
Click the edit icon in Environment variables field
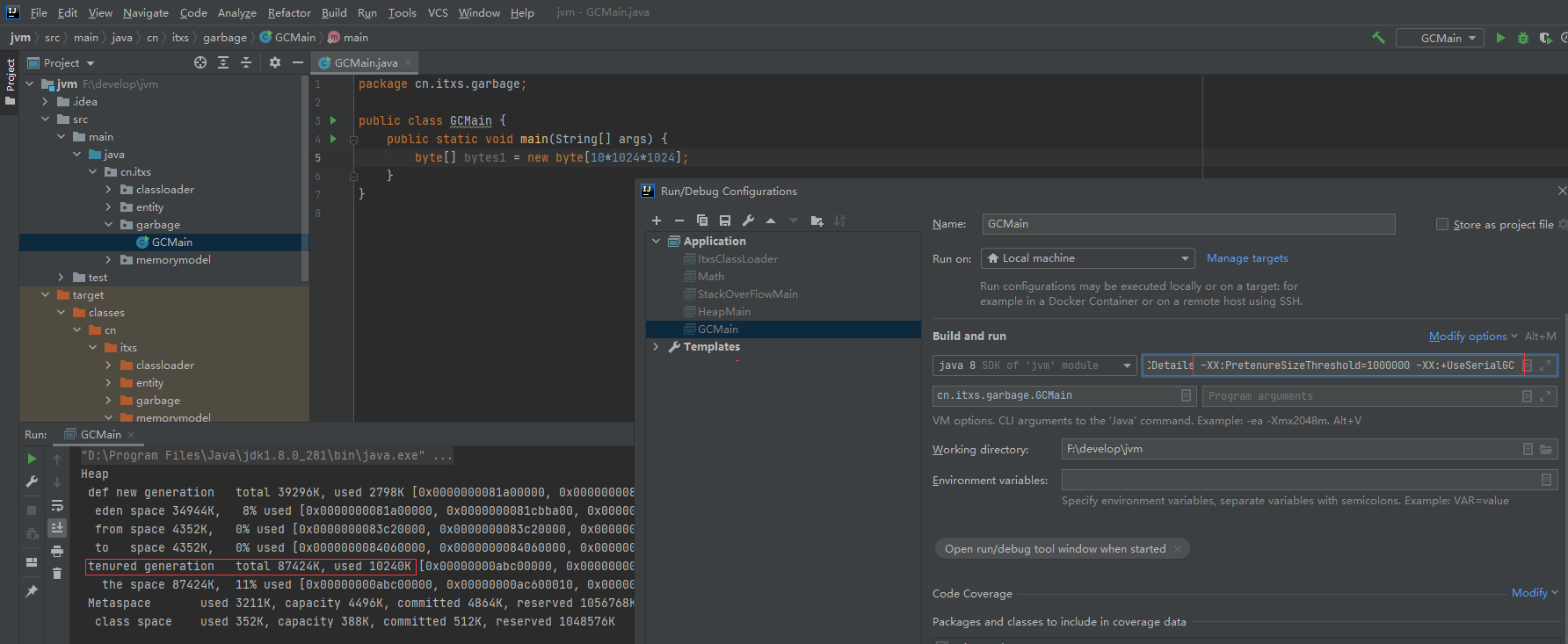pyautogui.click(x=1546, y=480)
